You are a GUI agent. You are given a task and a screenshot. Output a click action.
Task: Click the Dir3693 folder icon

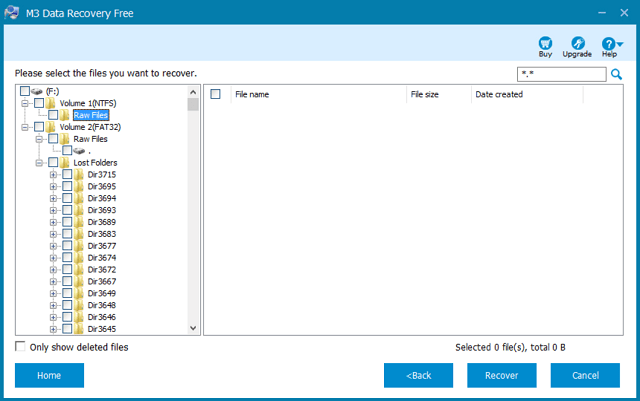pos(79,210)
